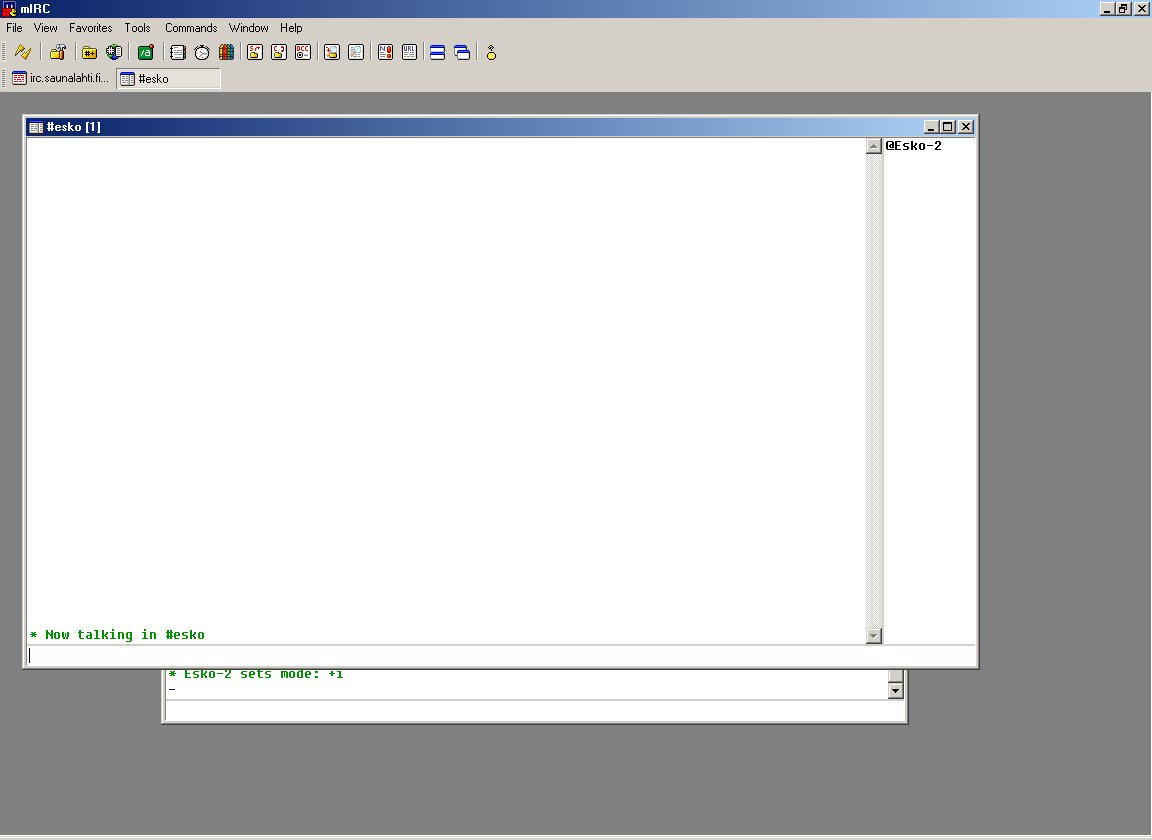The height and width of the screenshot is (840, 1152).
Task: Click the #esko chat scrollbar up arrow
Action: 874,146
